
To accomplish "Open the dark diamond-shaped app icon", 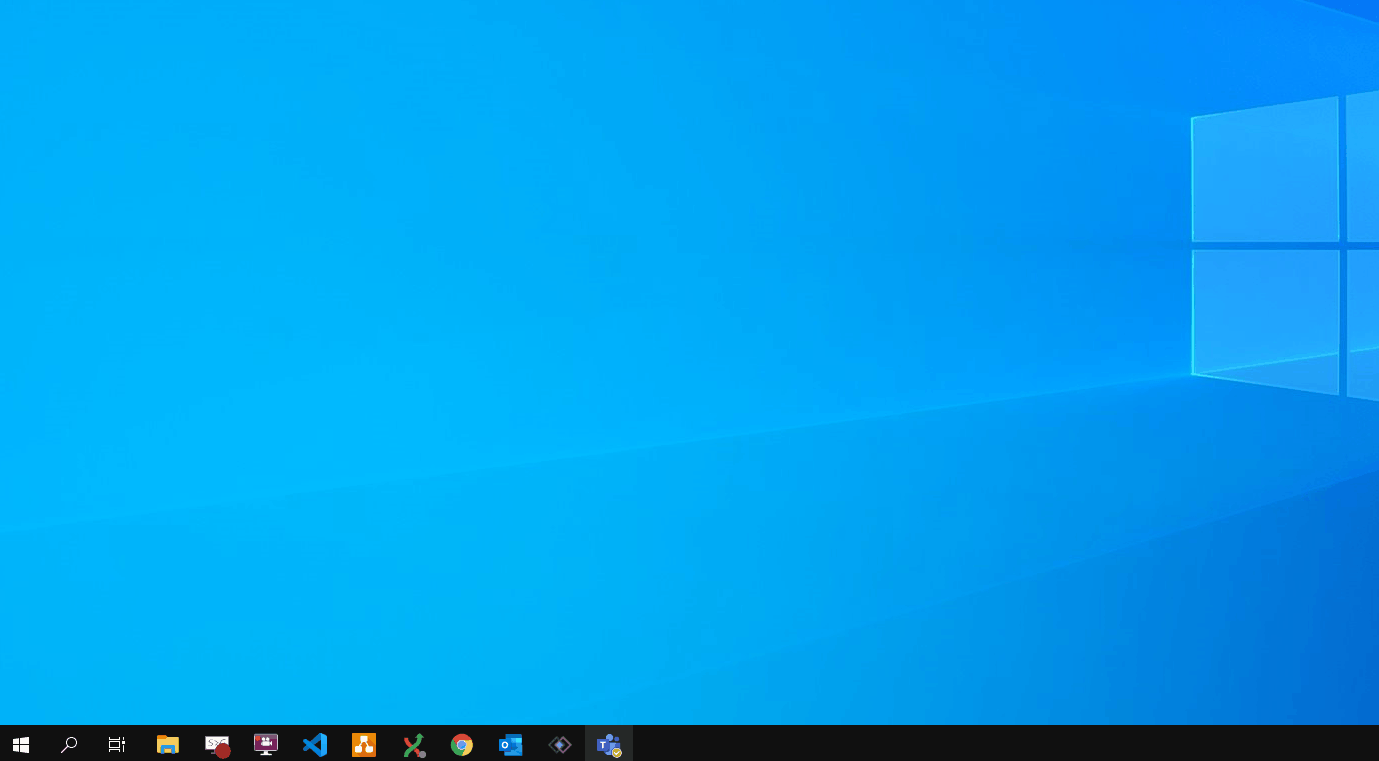I will click(560, 744).
